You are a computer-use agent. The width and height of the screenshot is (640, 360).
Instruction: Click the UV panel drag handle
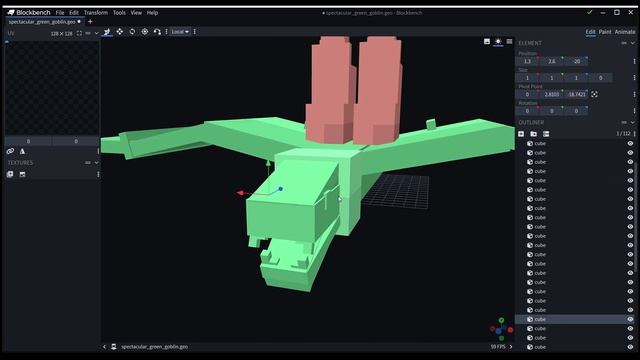pos(88,33)
